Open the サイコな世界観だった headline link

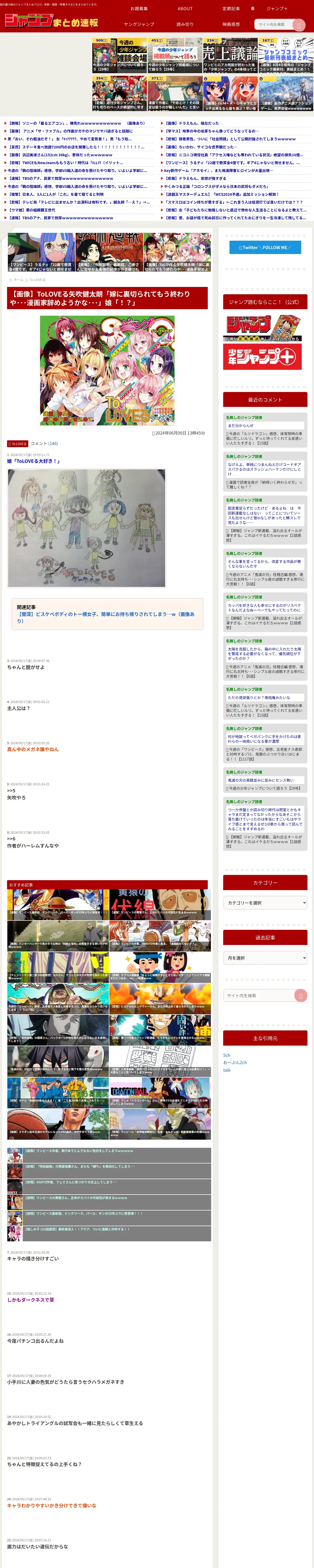tap(201, 147)
